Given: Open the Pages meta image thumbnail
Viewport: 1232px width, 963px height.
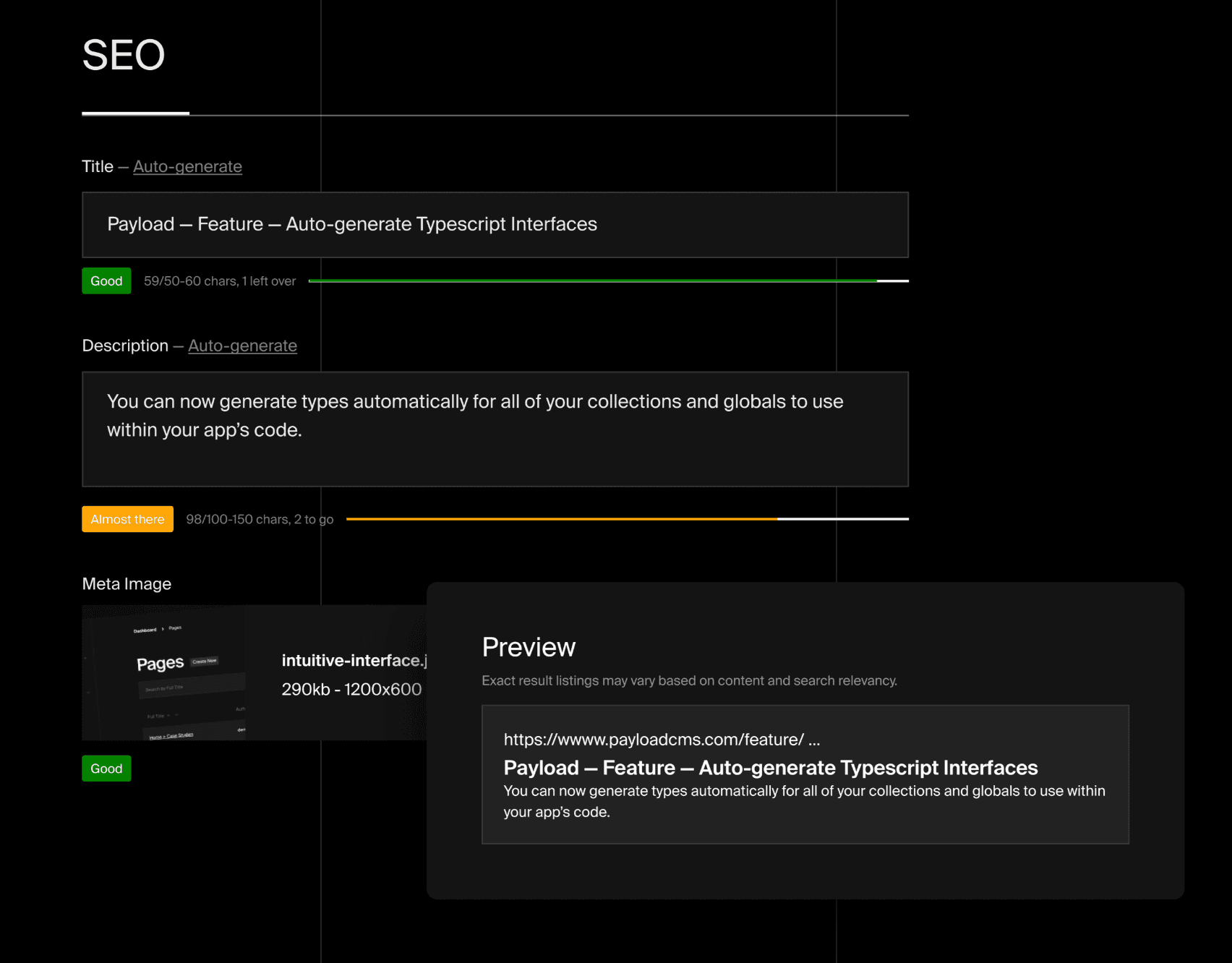Looking at the screenshot, I should tap(164, 672).
